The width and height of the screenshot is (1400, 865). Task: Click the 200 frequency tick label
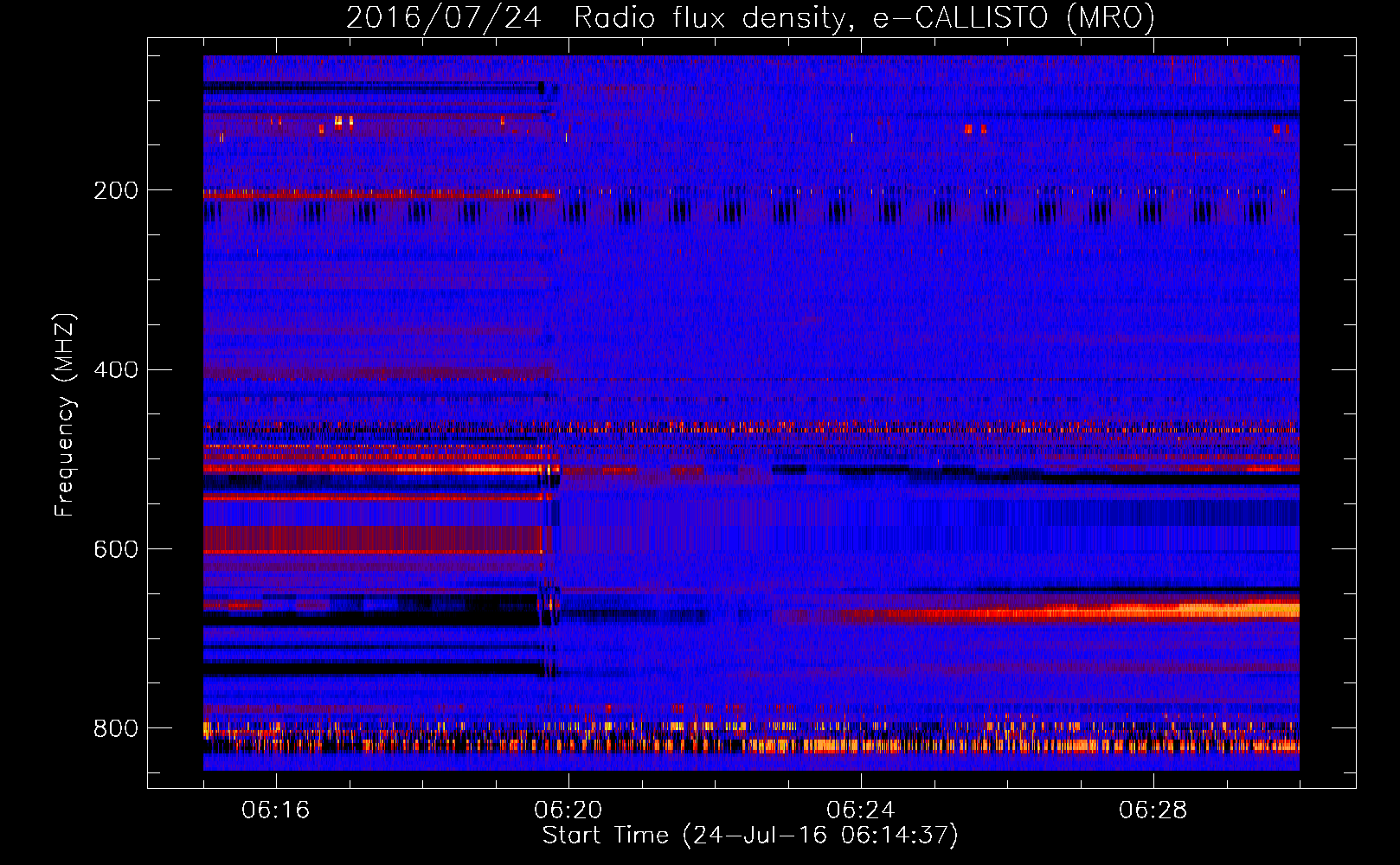point(116,190)
